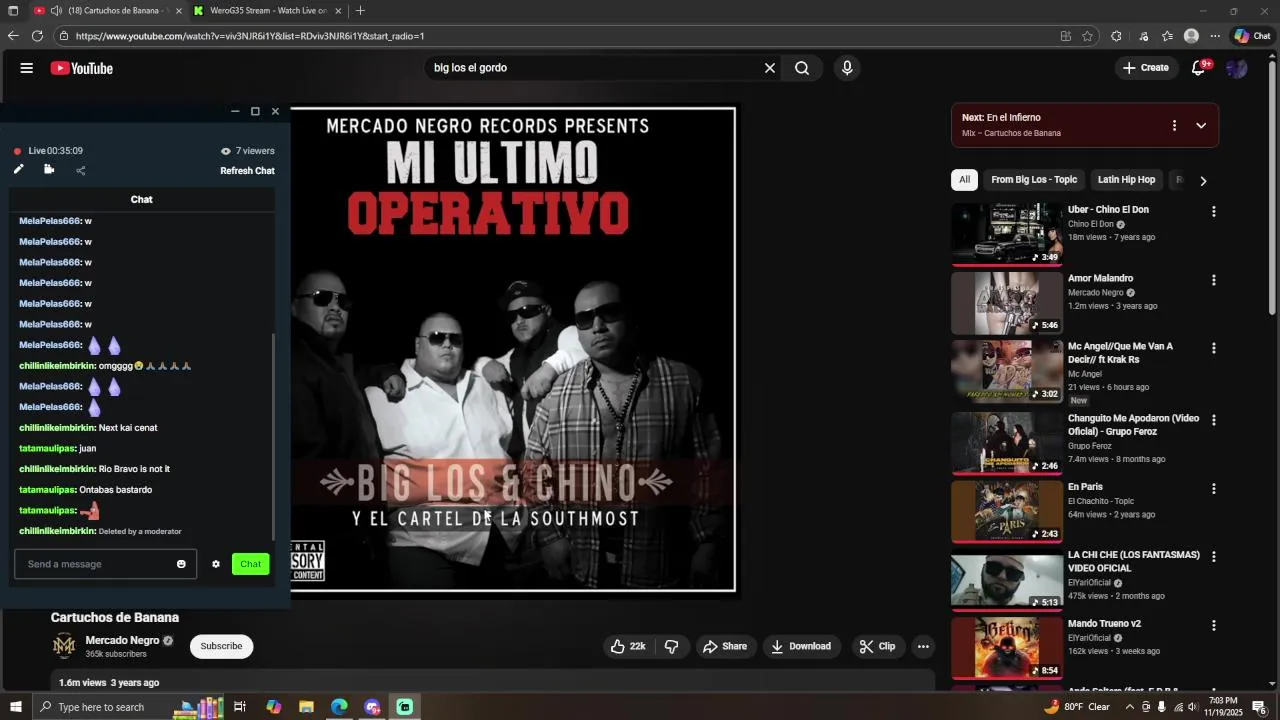Open Mc Angel Que Me Van A Decir title

pyautogui.click(x=1120, y=353)
